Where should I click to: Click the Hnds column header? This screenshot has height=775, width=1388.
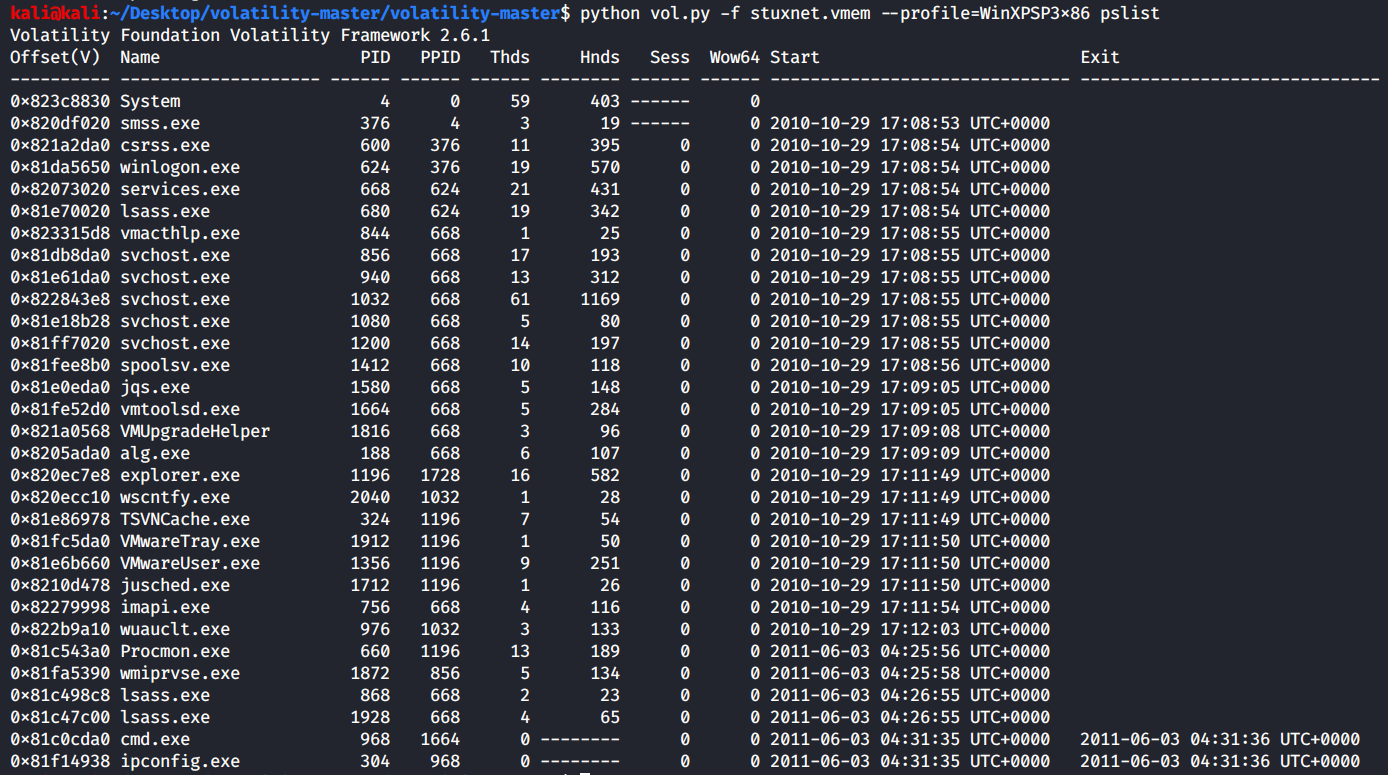(x=600, y=57)
